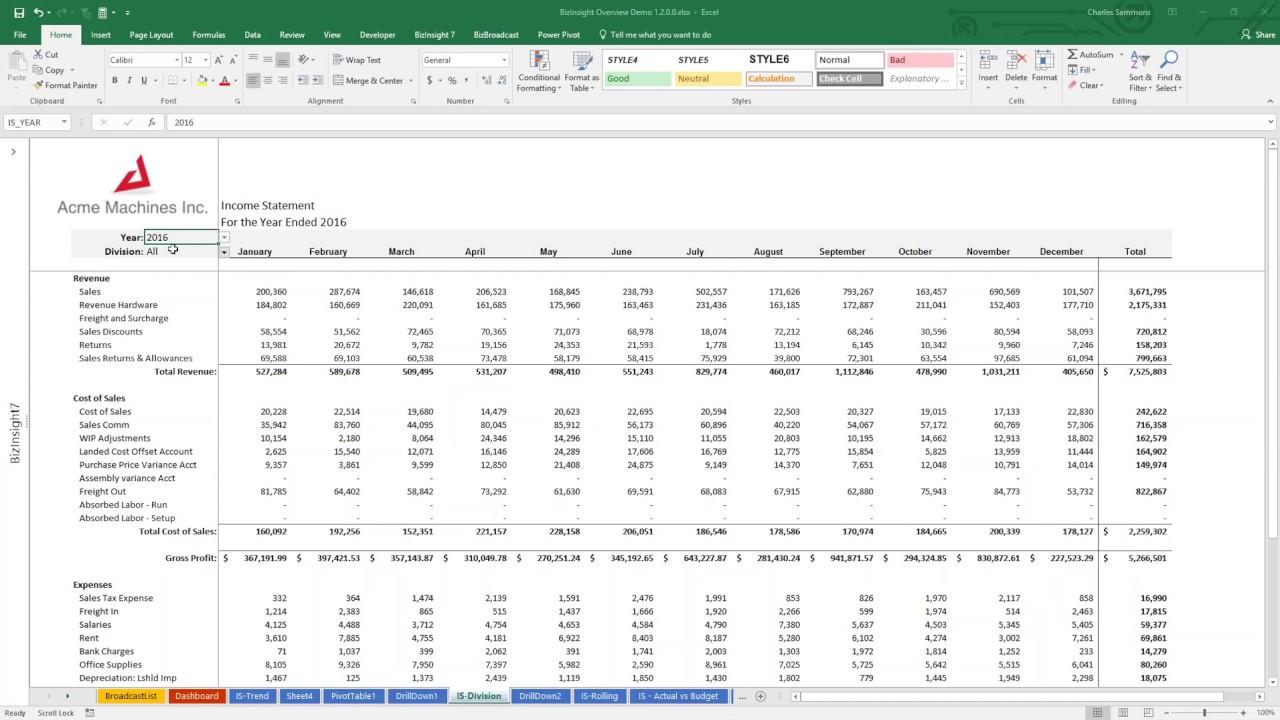
Task: Apply Percent Style format
Action: (x=452, y=80)
